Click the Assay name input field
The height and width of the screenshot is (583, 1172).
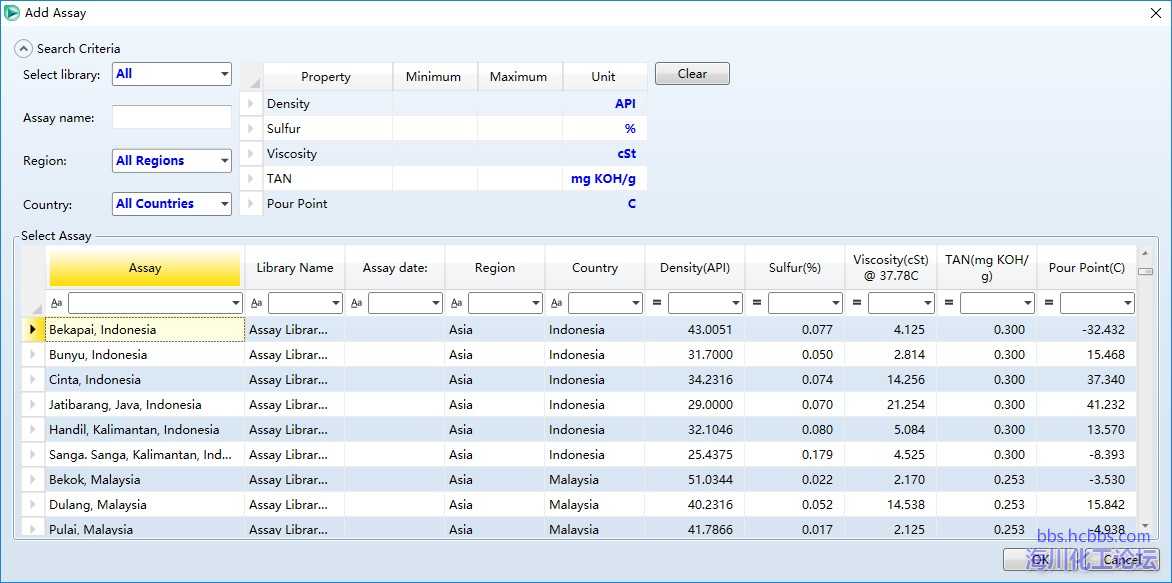(x=172, y=117)
